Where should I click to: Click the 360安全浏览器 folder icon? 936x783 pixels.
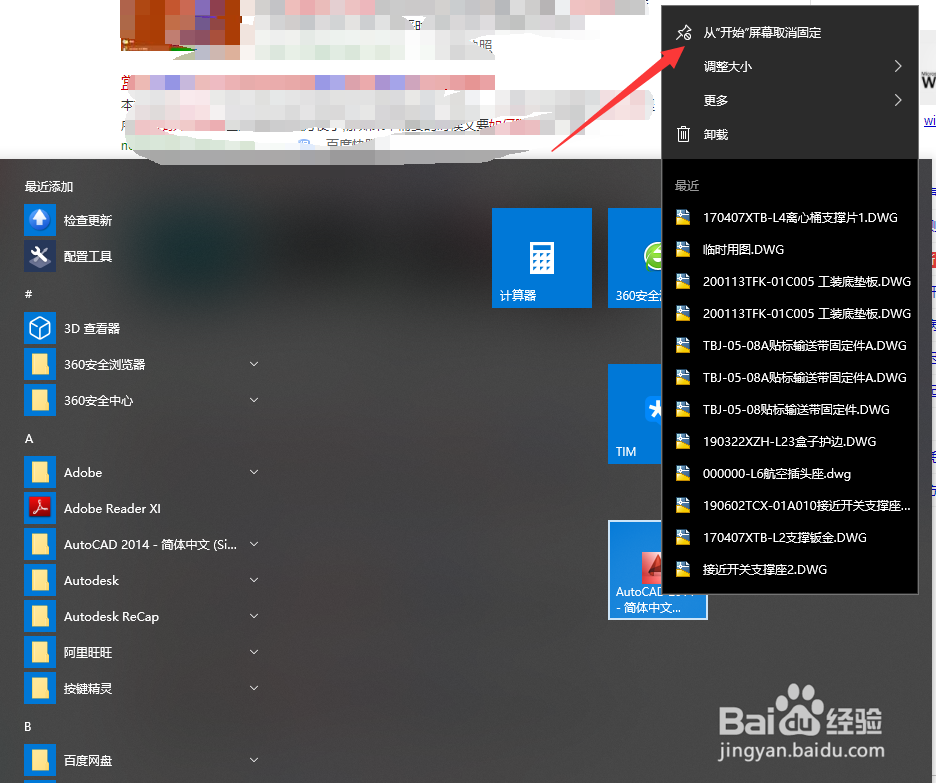[40, 364]
